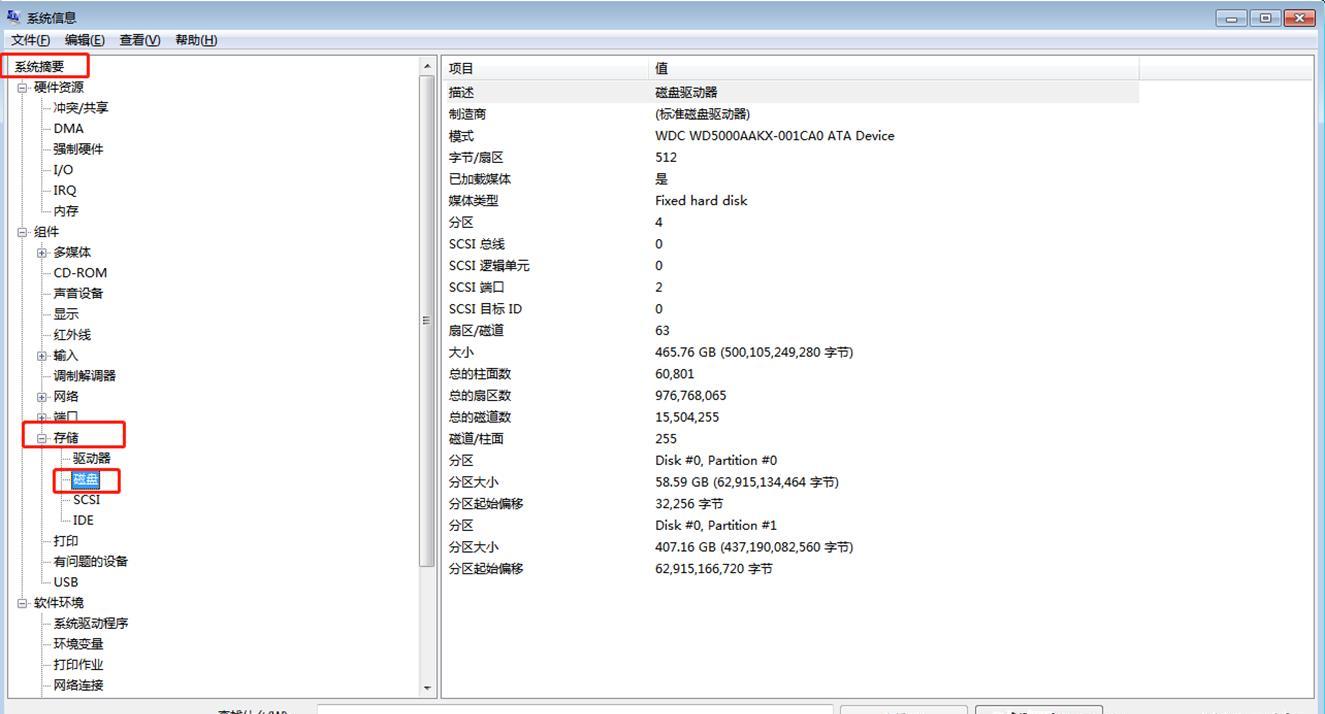Screen dimensions: 1325x714
Task: Select 内存 tree item
Action: (x=66, y=211)
